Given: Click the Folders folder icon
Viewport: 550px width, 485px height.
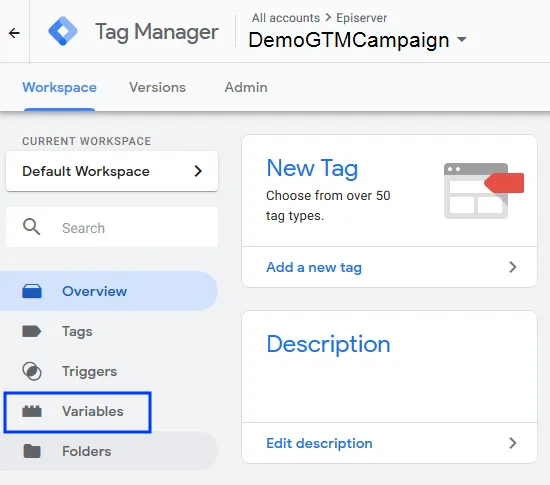Looking at the screenshot, I should 32,451.
